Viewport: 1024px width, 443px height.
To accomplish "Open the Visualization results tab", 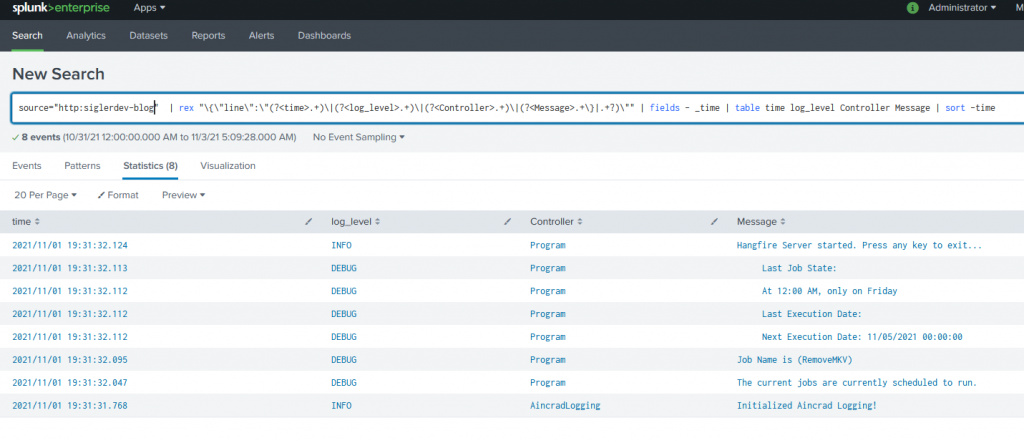I will (x=228, y=166).
